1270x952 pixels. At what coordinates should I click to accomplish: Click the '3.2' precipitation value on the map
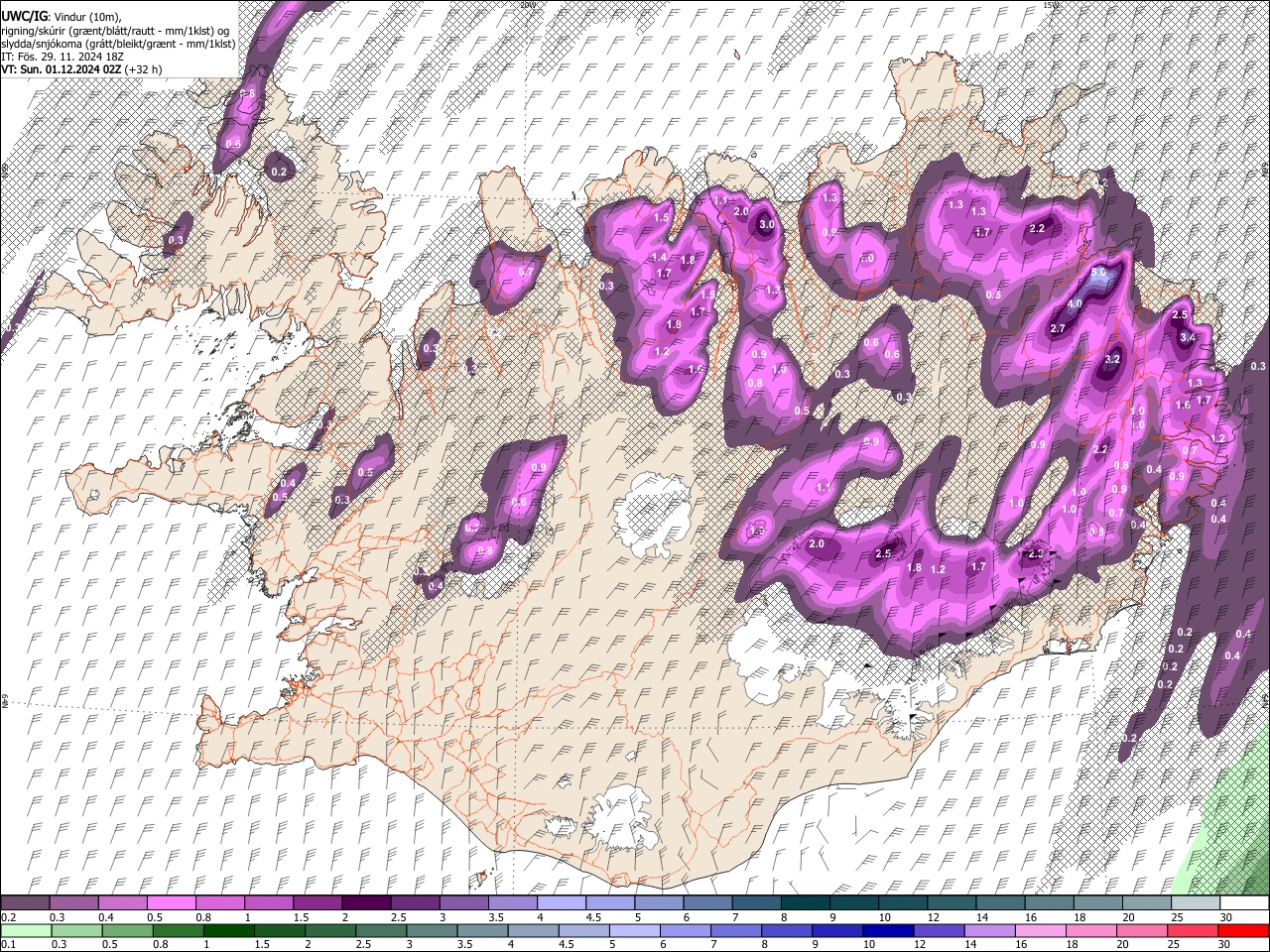[x=1112, y=359]
